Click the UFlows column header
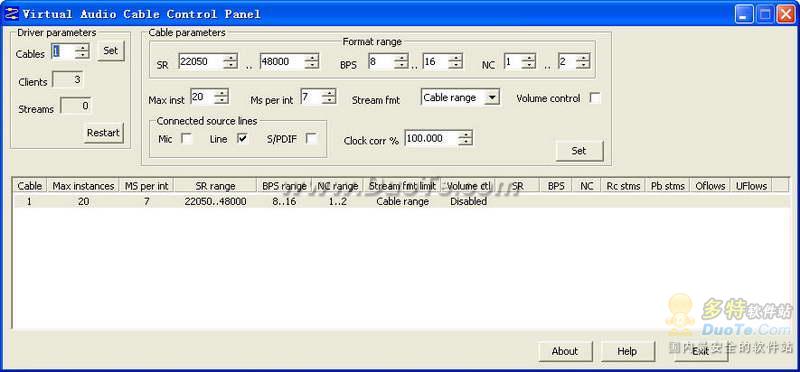This screenshot has width=800, height=372. point(751,186)
